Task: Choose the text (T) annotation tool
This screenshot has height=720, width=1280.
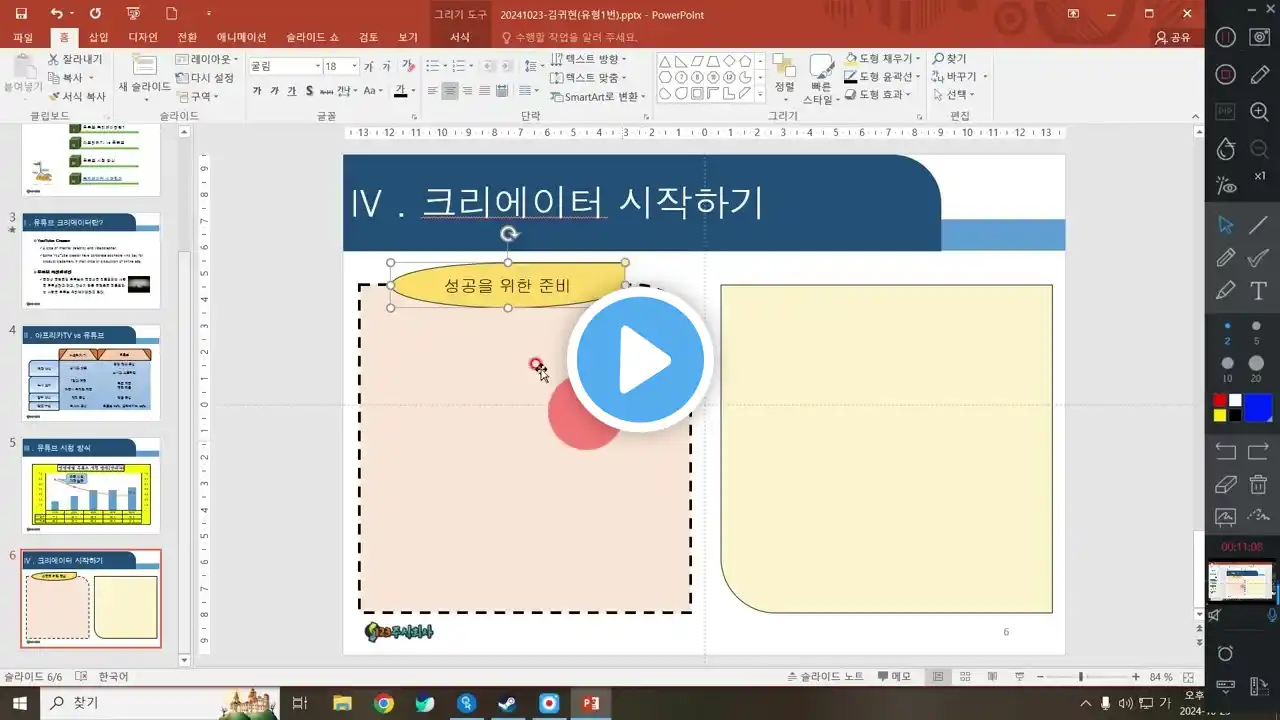Action: click(x=1259, y=290)
